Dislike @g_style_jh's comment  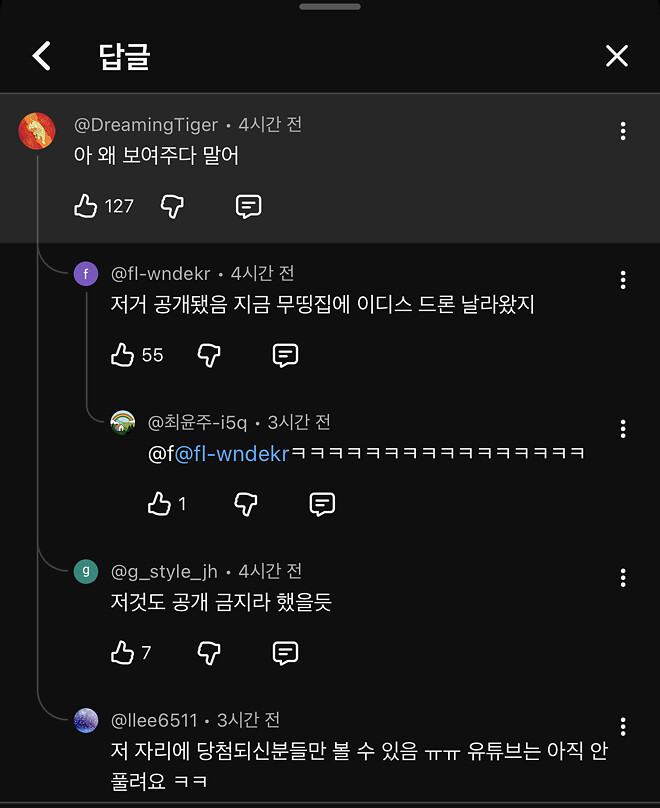tap(209, 653)
